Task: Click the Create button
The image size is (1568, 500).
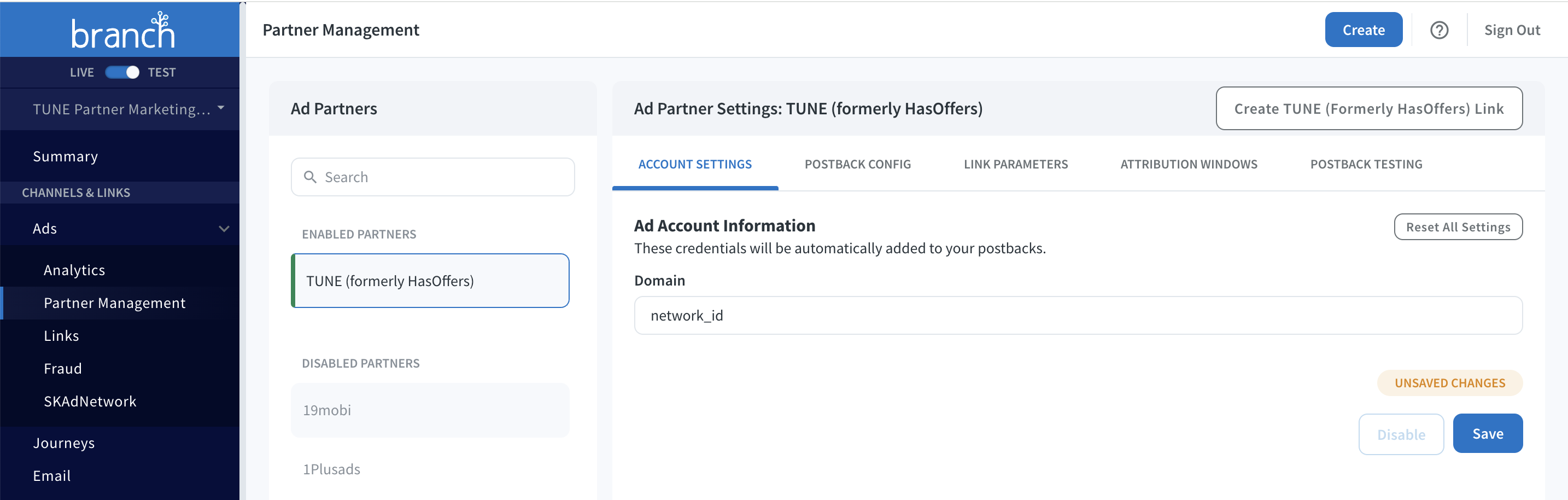Action: pos(1364,30)
